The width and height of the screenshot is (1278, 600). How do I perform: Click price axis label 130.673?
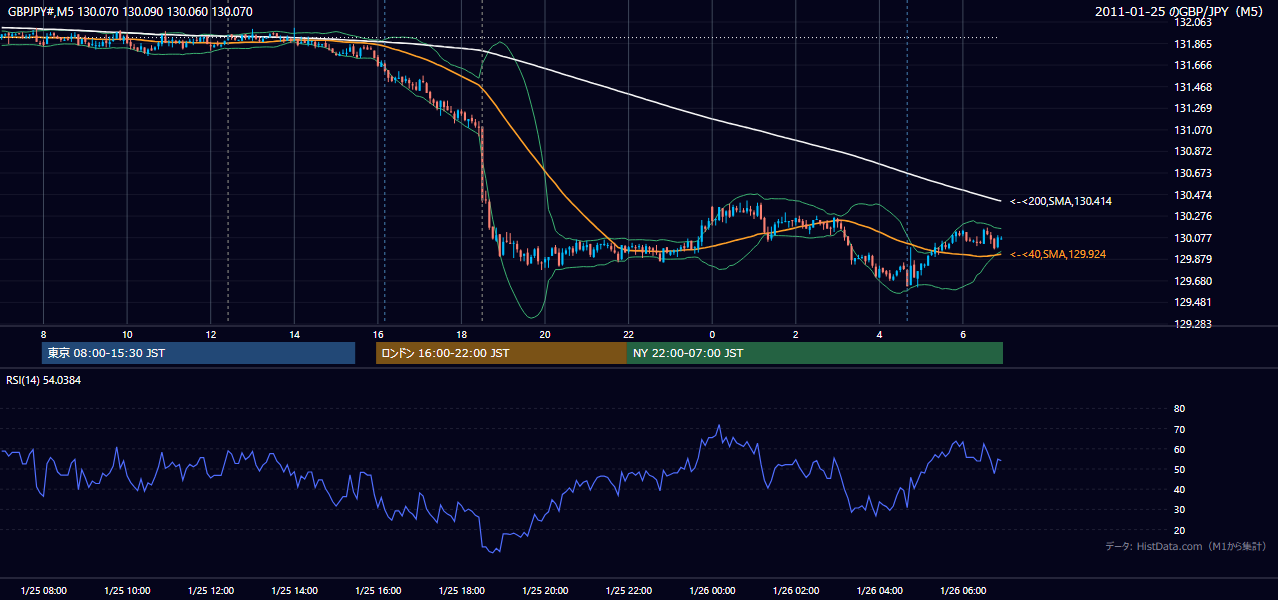(x=1193, y=173)
